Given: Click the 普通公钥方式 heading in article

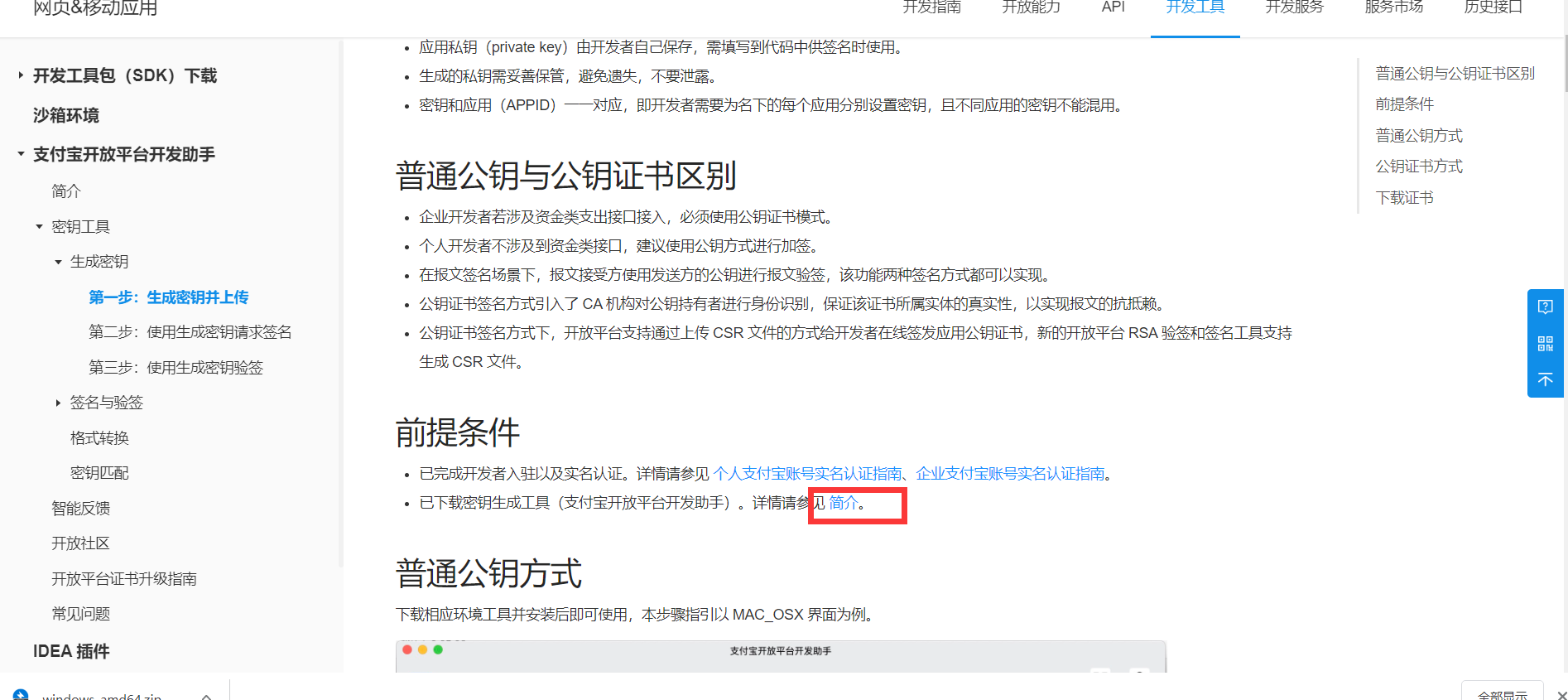Looking at the screenshot, I should pos(488,573).
